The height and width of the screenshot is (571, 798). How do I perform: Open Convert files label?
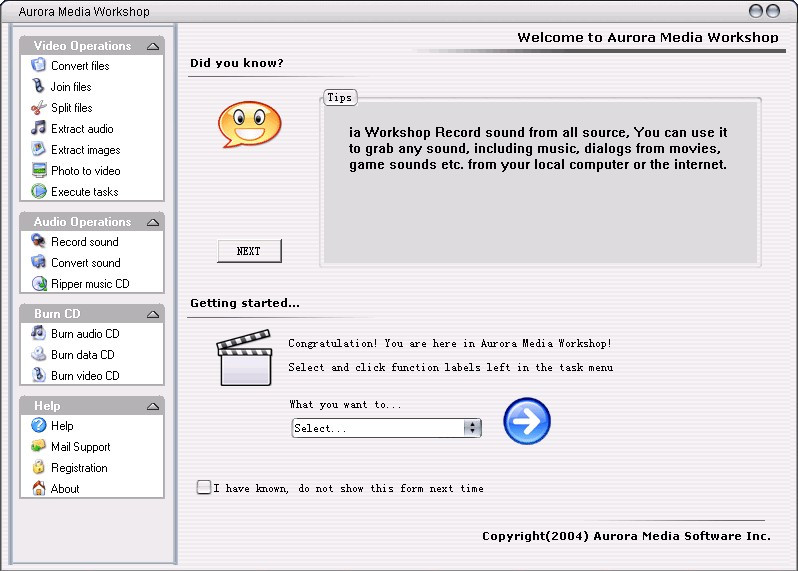[80, 66]
